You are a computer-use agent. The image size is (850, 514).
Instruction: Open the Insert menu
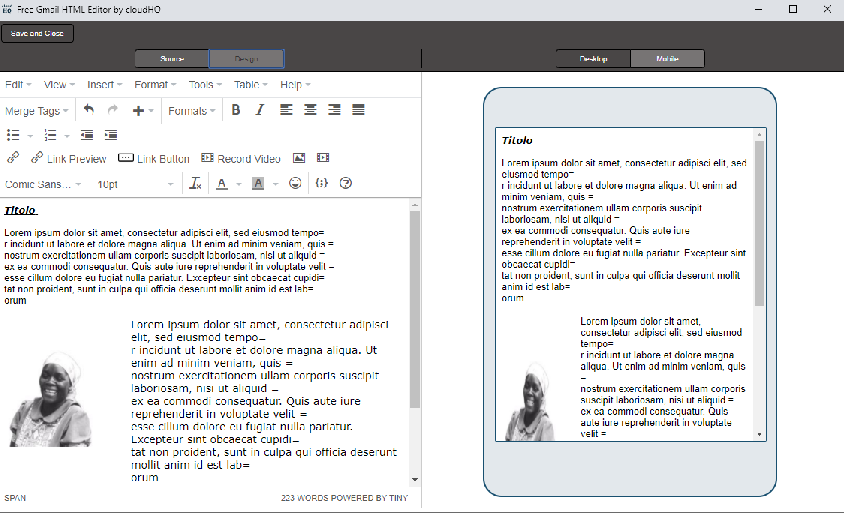[105, 85]
